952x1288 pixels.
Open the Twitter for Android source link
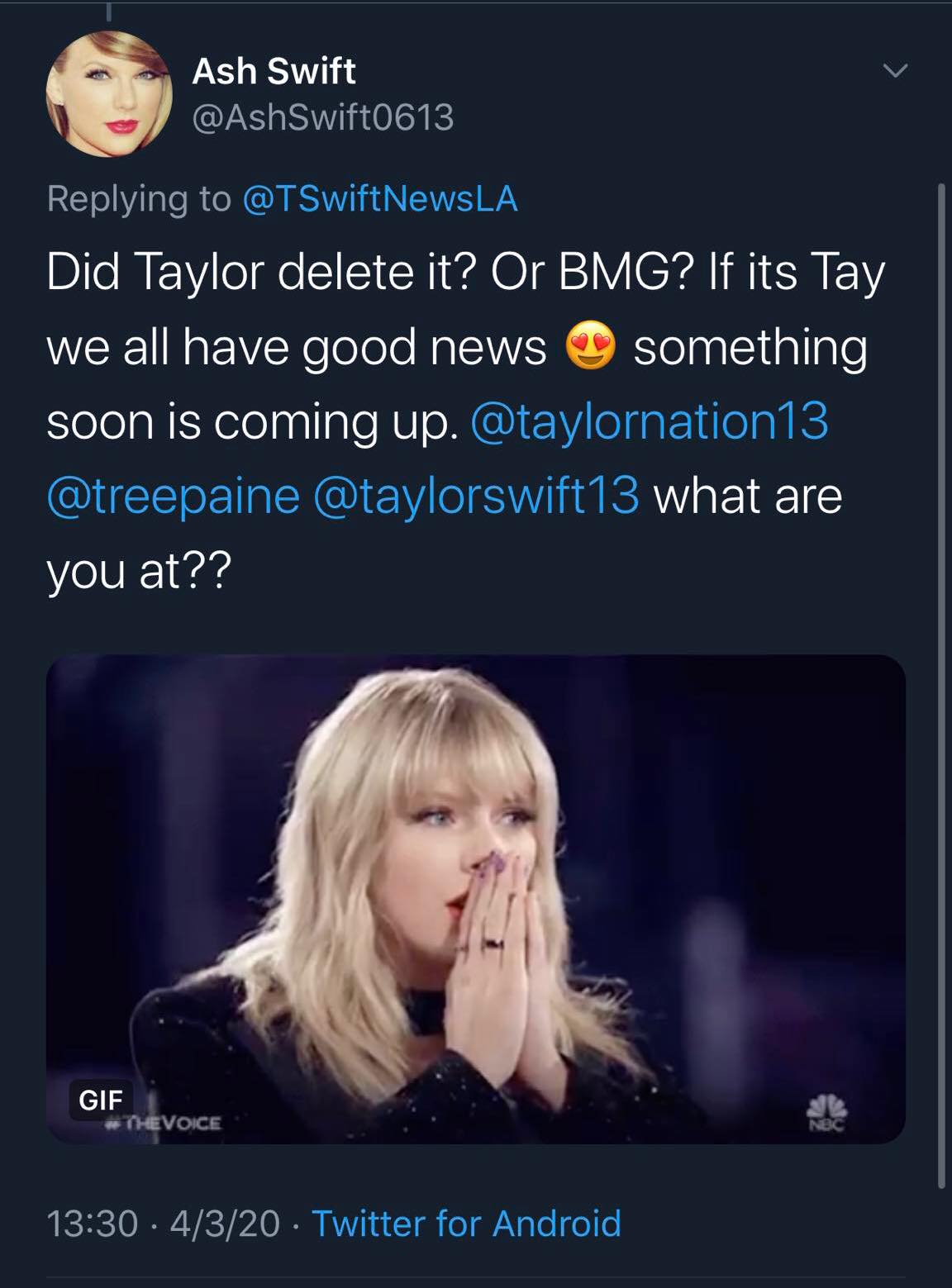click(466, 1224)
